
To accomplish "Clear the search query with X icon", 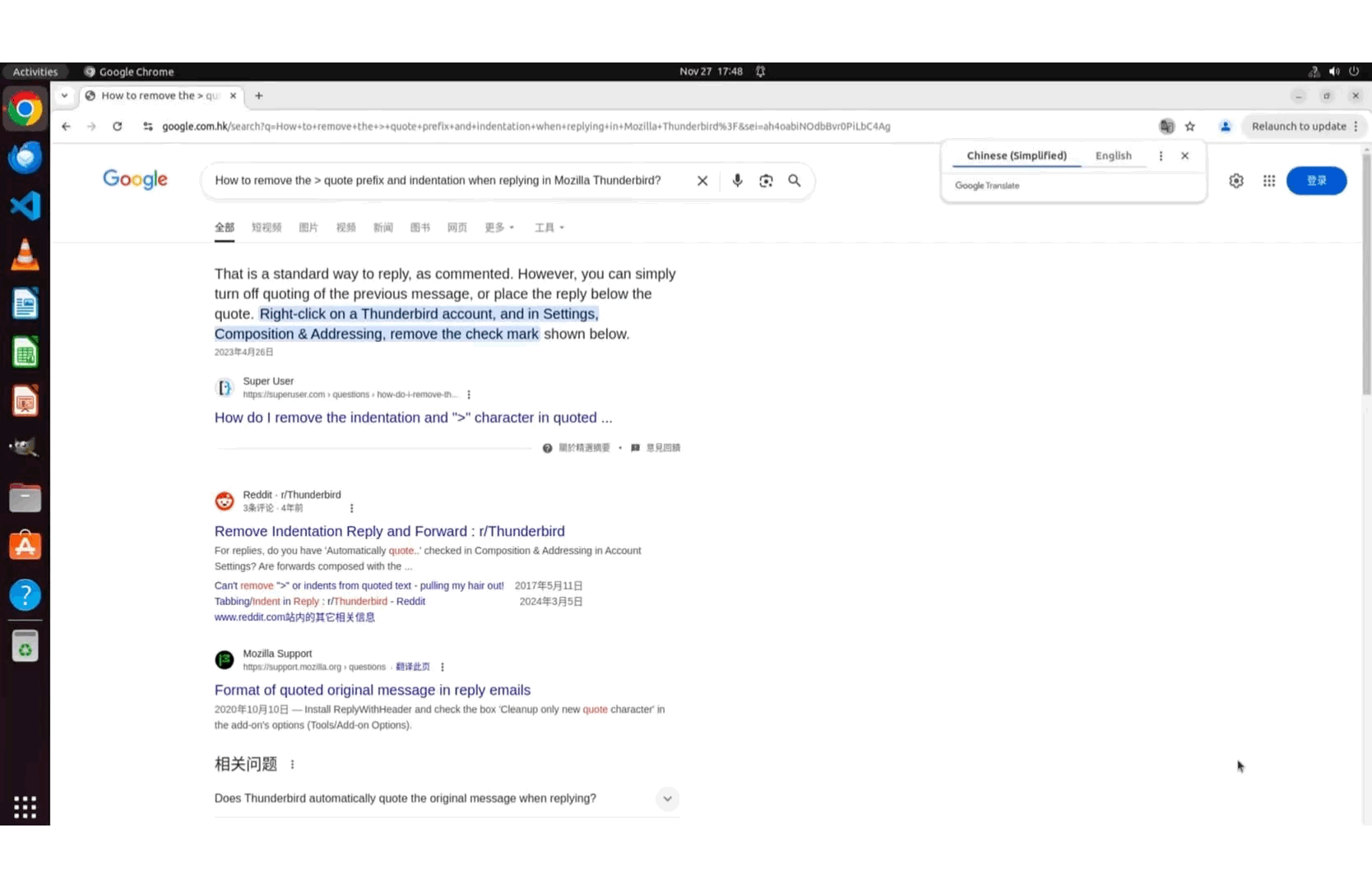I will (702, 181).
